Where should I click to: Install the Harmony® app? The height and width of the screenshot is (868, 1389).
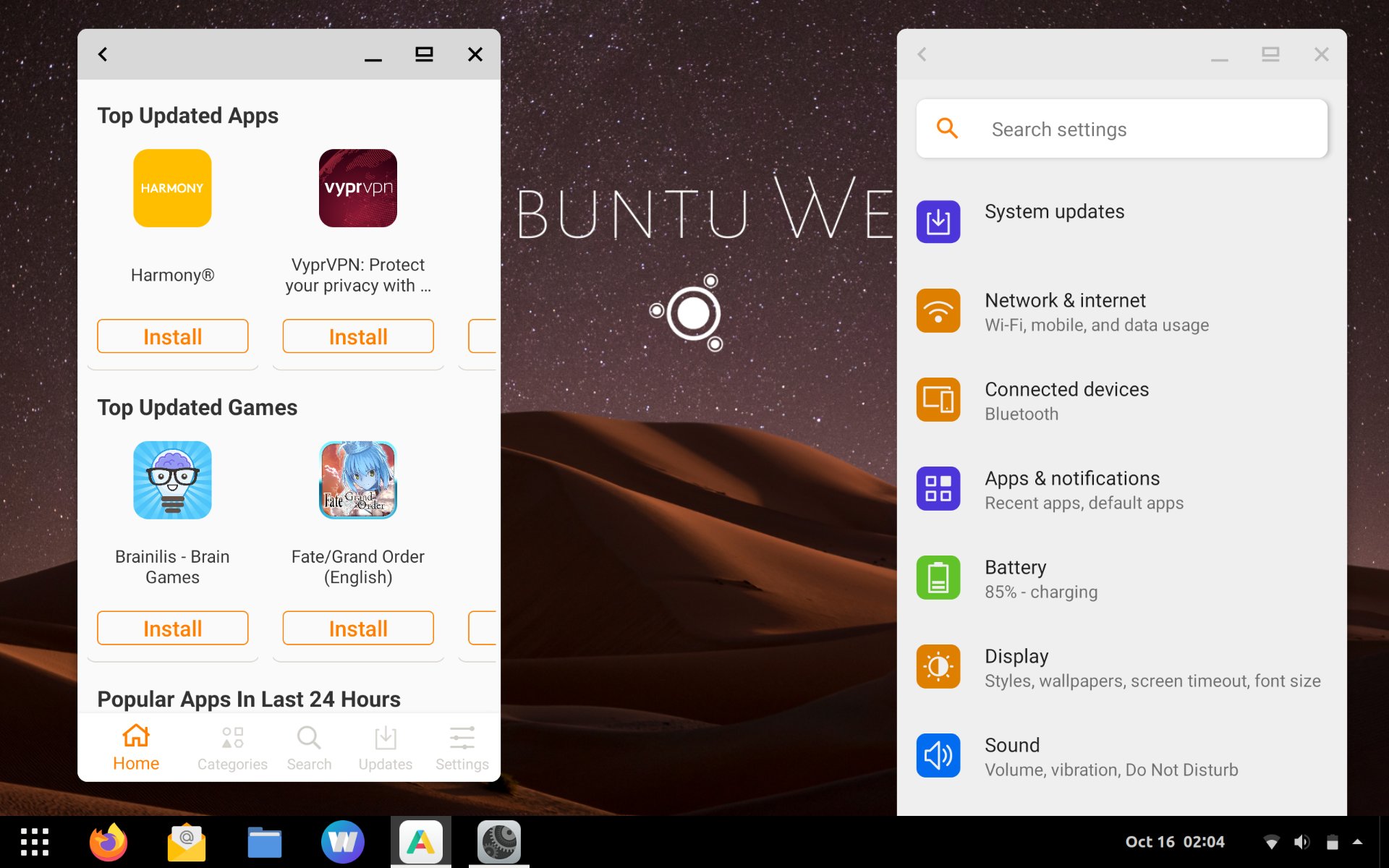pyautogui.click(x=172, y=336)
